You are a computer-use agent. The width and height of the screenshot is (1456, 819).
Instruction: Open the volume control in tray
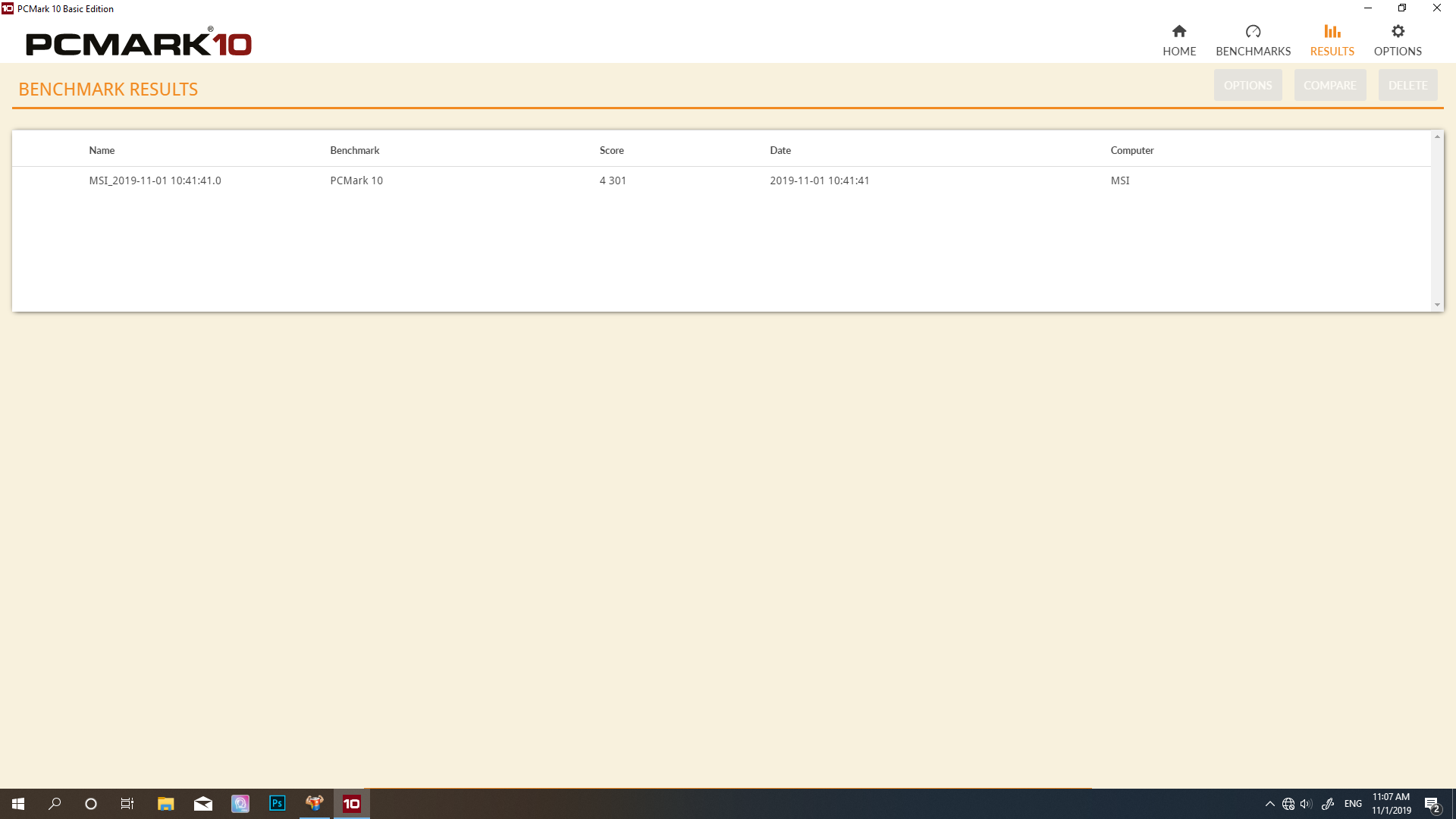click(x=1306, y=804)
